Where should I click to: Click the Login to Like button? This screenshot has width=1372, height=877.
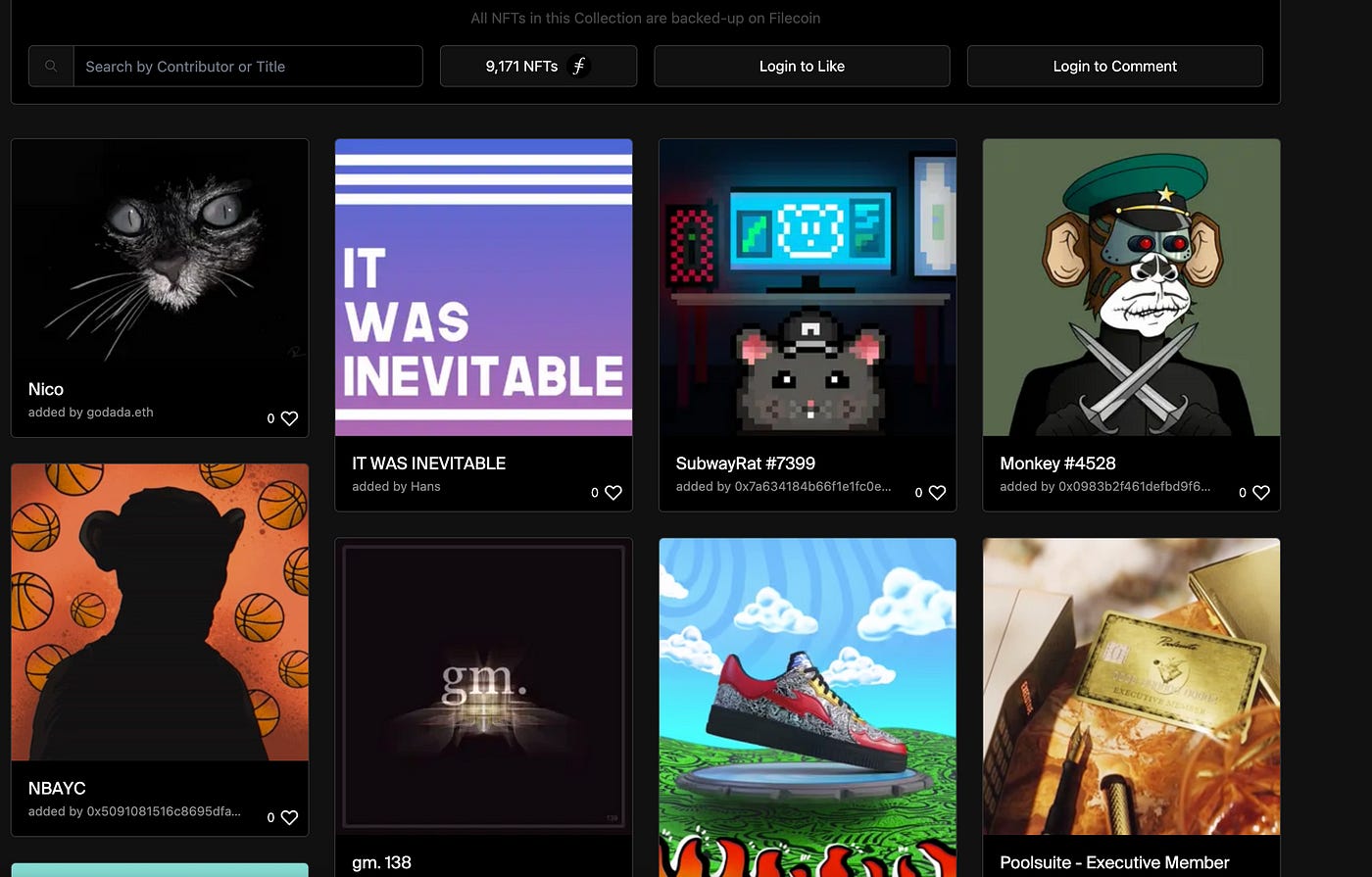tap(802, 67)
